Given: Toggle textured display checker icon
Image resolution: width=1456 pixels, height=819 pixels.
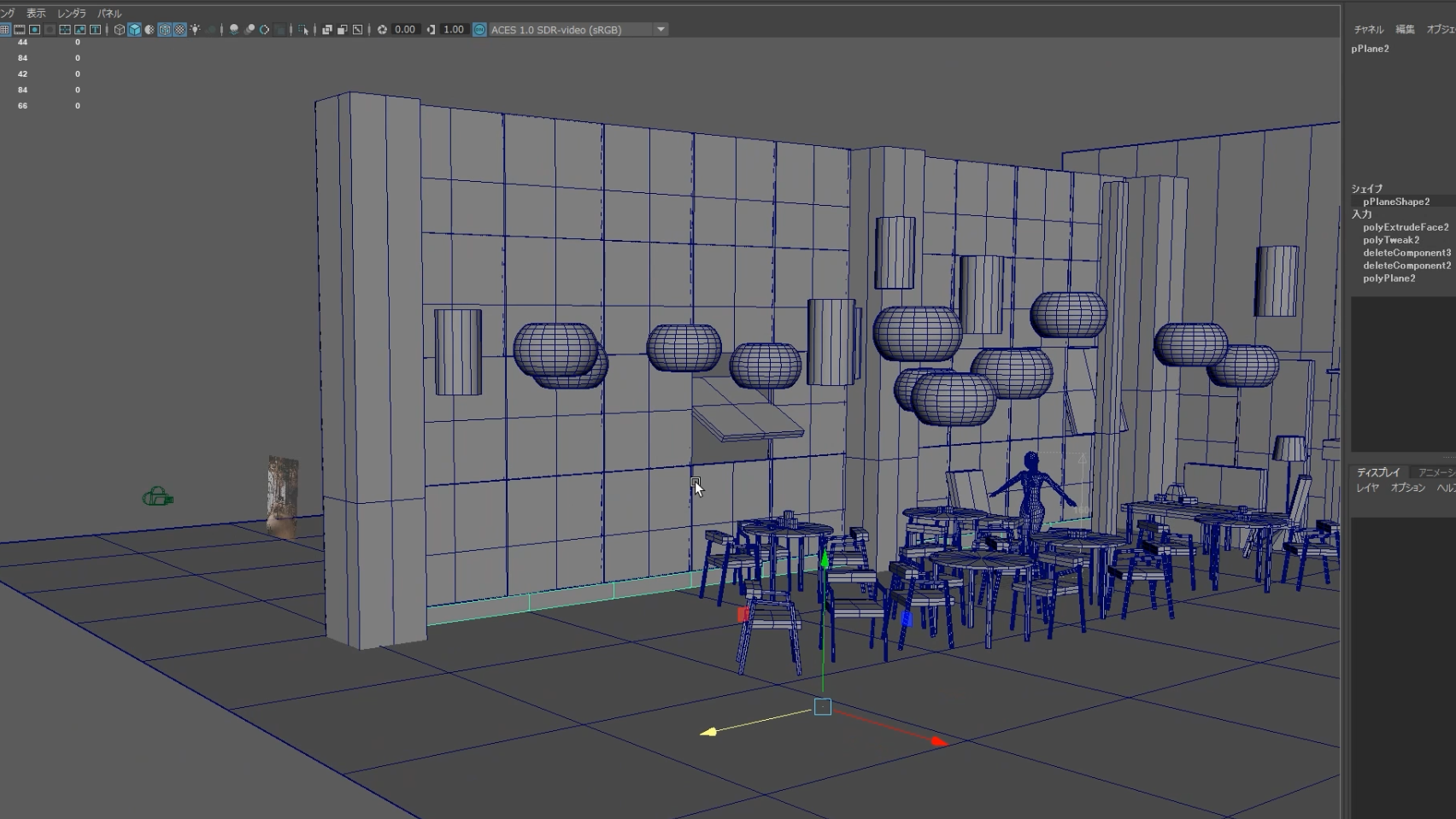Looking at the screenshot, I should 179,30.
